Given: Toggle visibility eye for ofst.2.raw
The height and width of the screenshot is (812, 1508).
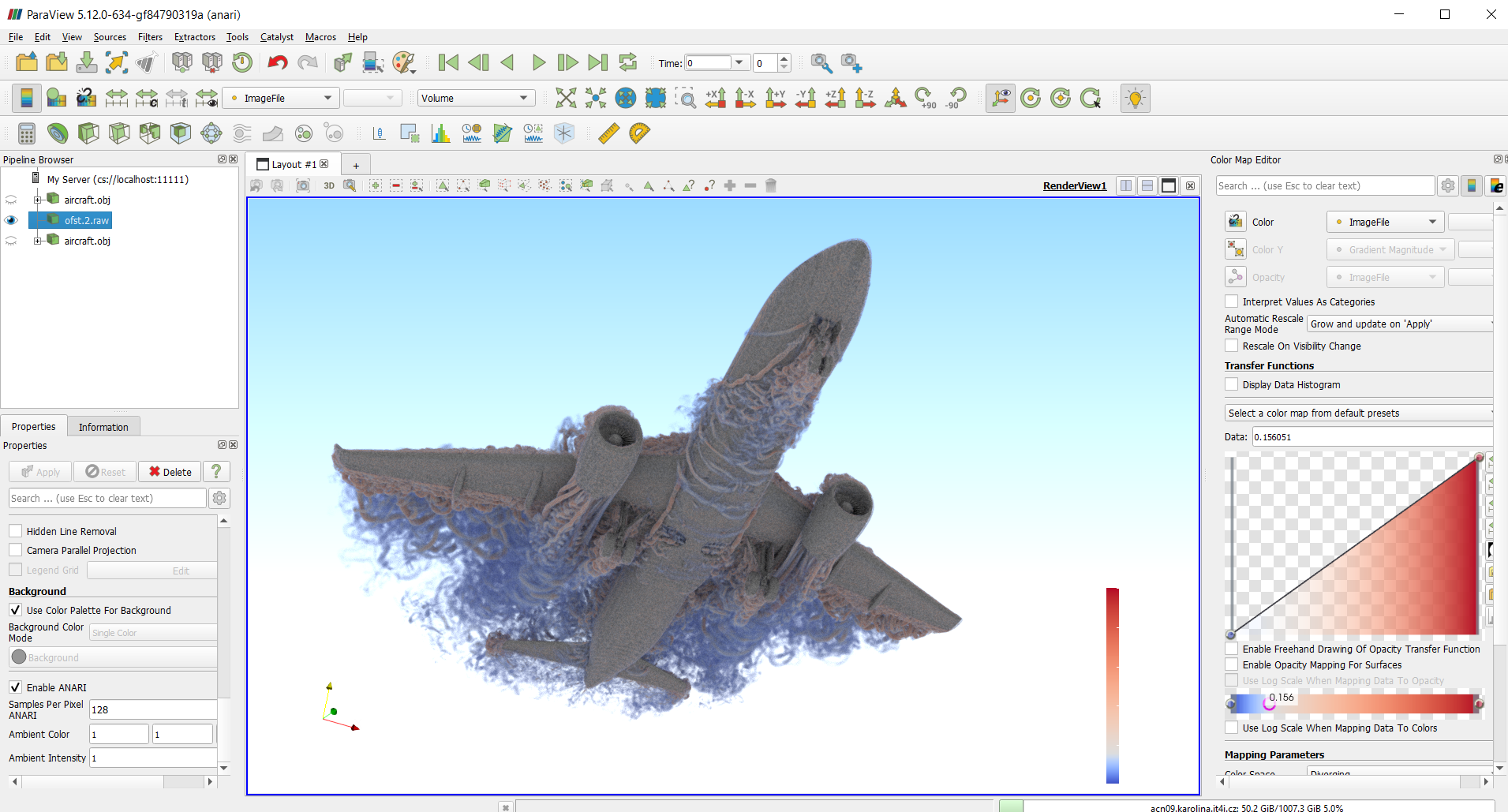Looking at the screenshot, I should tap(11, 220).
